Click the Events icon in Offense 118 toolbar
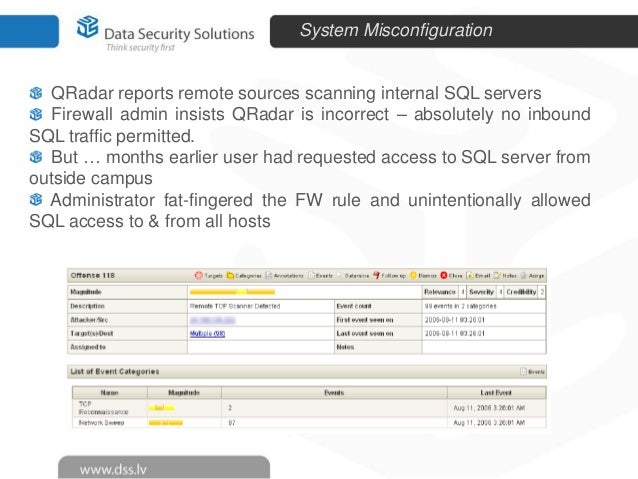 coord(312,276)
